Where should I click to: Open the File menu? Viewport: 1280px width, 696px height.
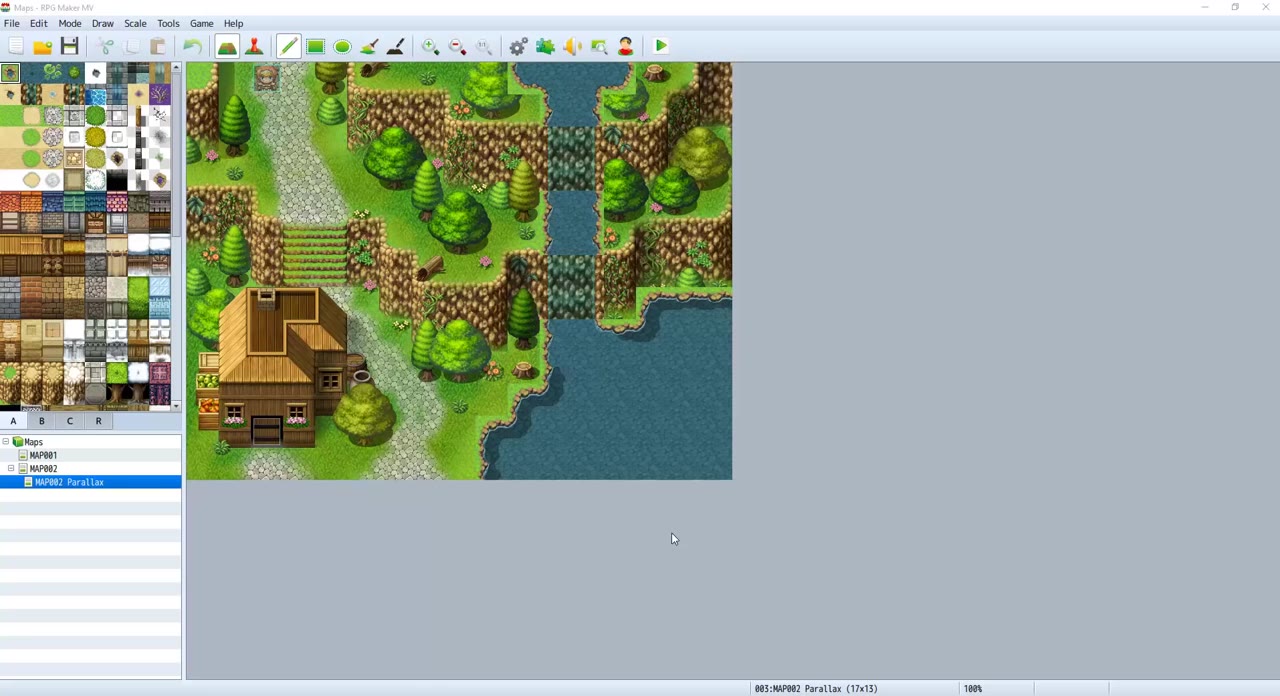tap(12, 23)
